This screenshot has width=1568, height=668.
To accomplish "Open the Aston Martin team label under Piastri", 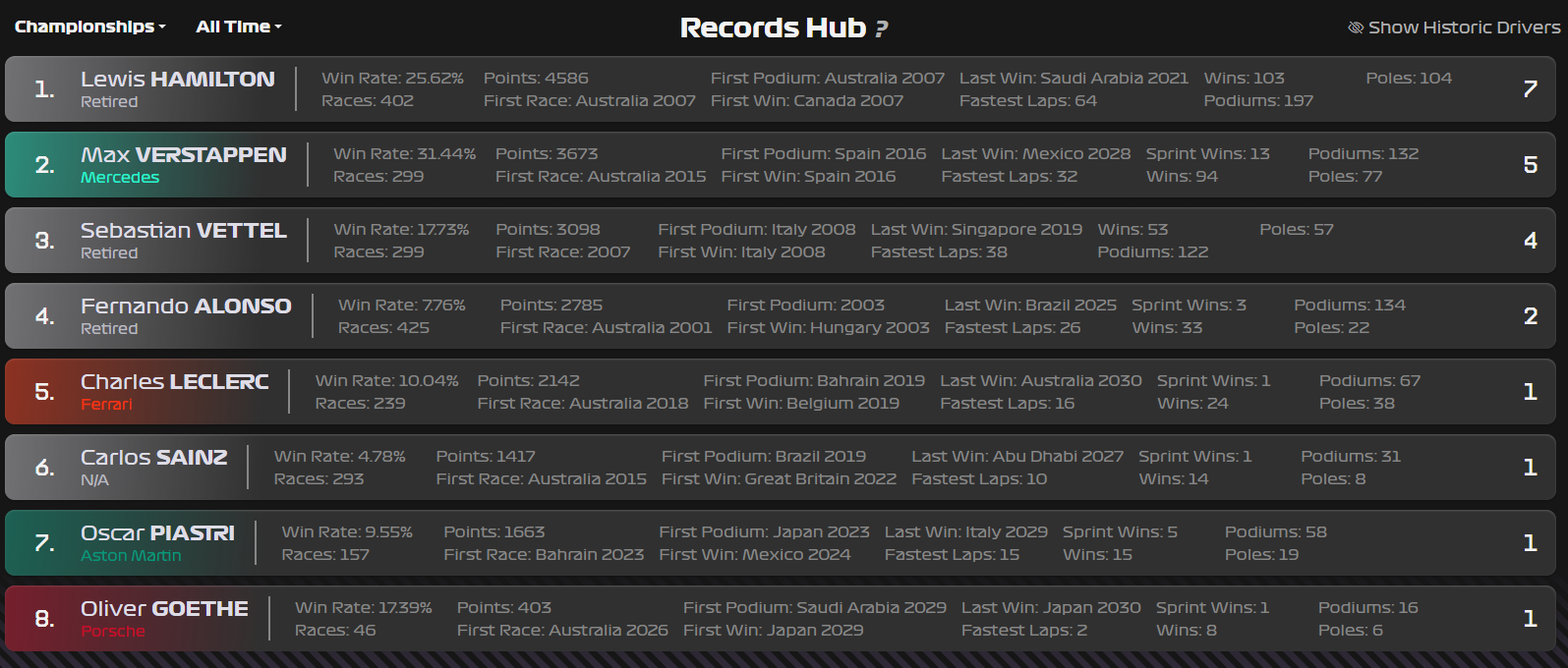I will pyautogui.click(x=131, y=556).
